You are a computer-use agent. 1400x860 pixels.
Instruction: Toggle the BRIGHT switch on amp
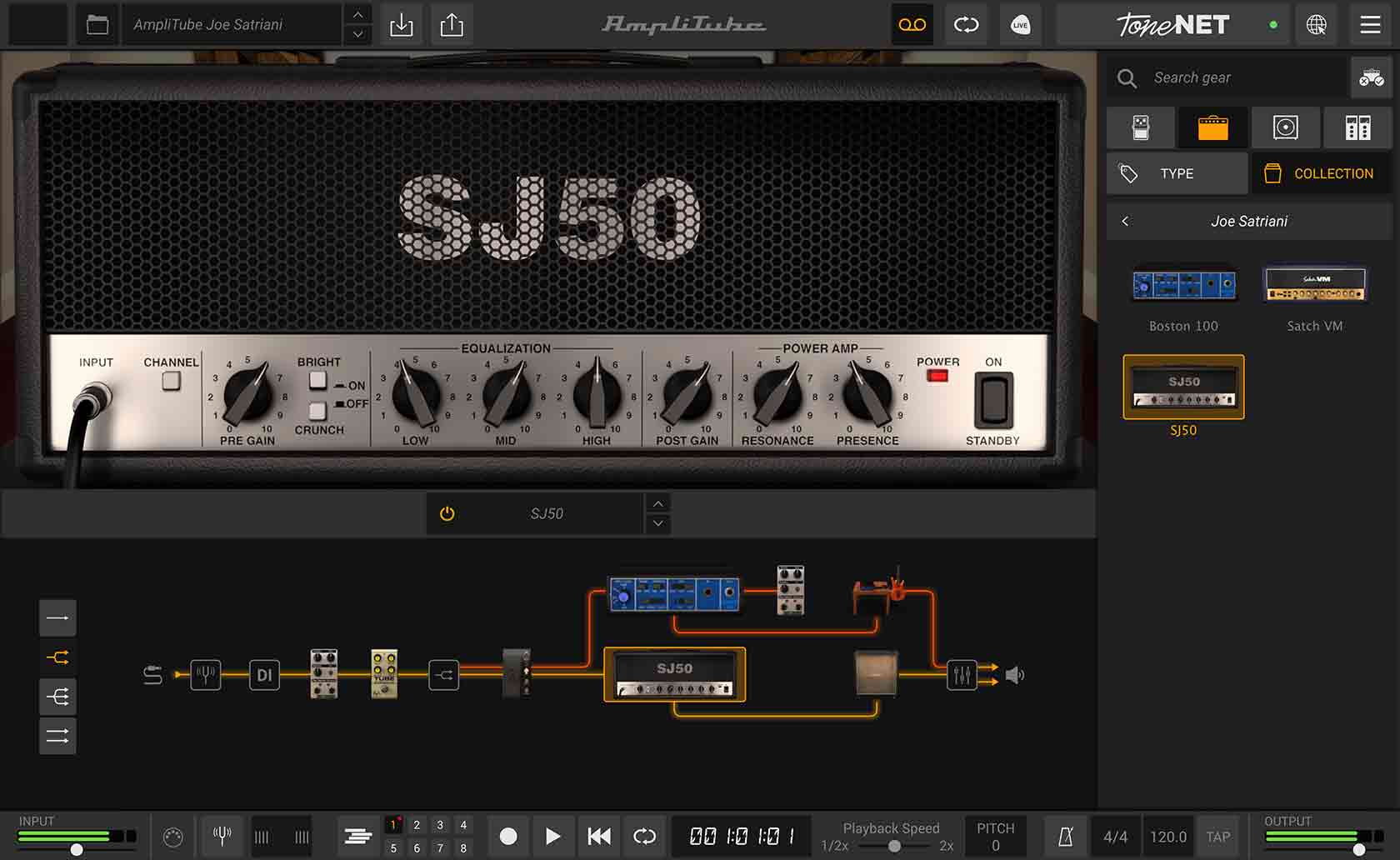pos(317,380)
